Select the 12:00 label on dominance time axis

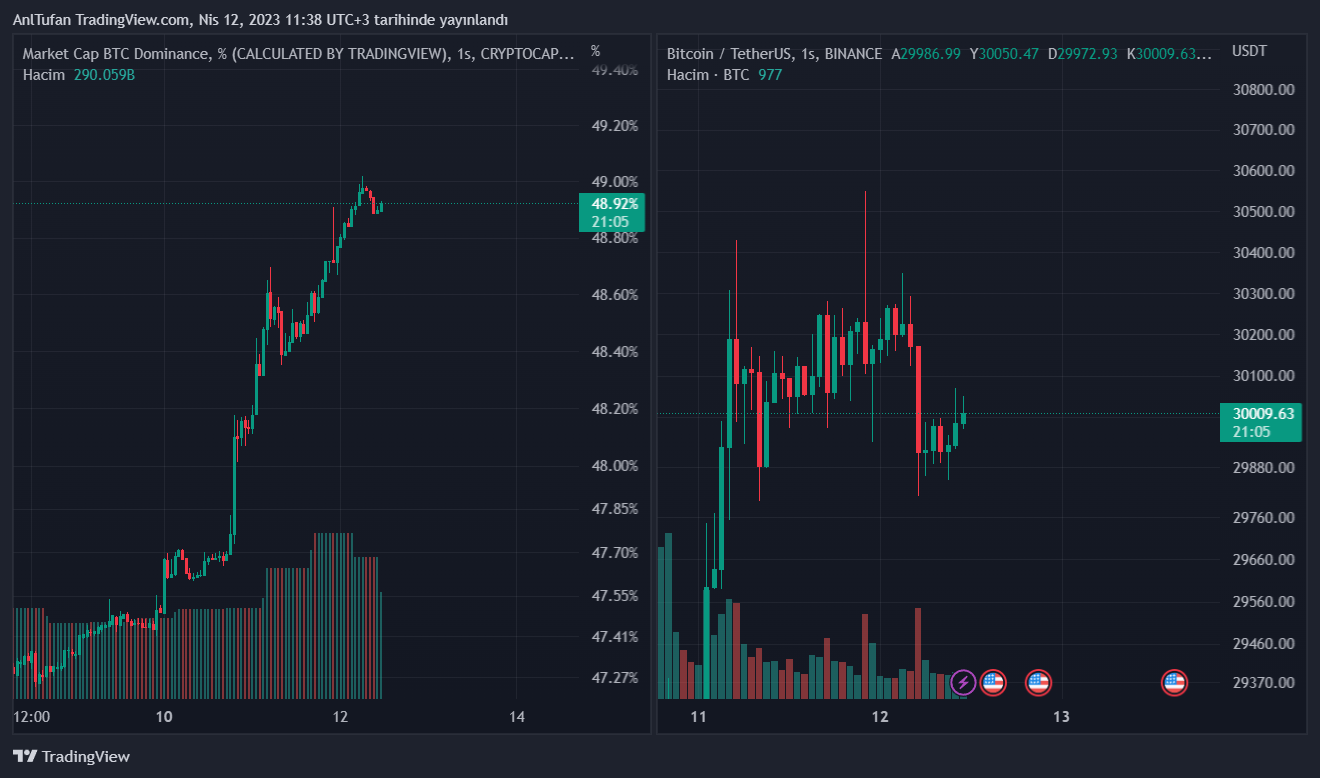click(x=32, y=716)
